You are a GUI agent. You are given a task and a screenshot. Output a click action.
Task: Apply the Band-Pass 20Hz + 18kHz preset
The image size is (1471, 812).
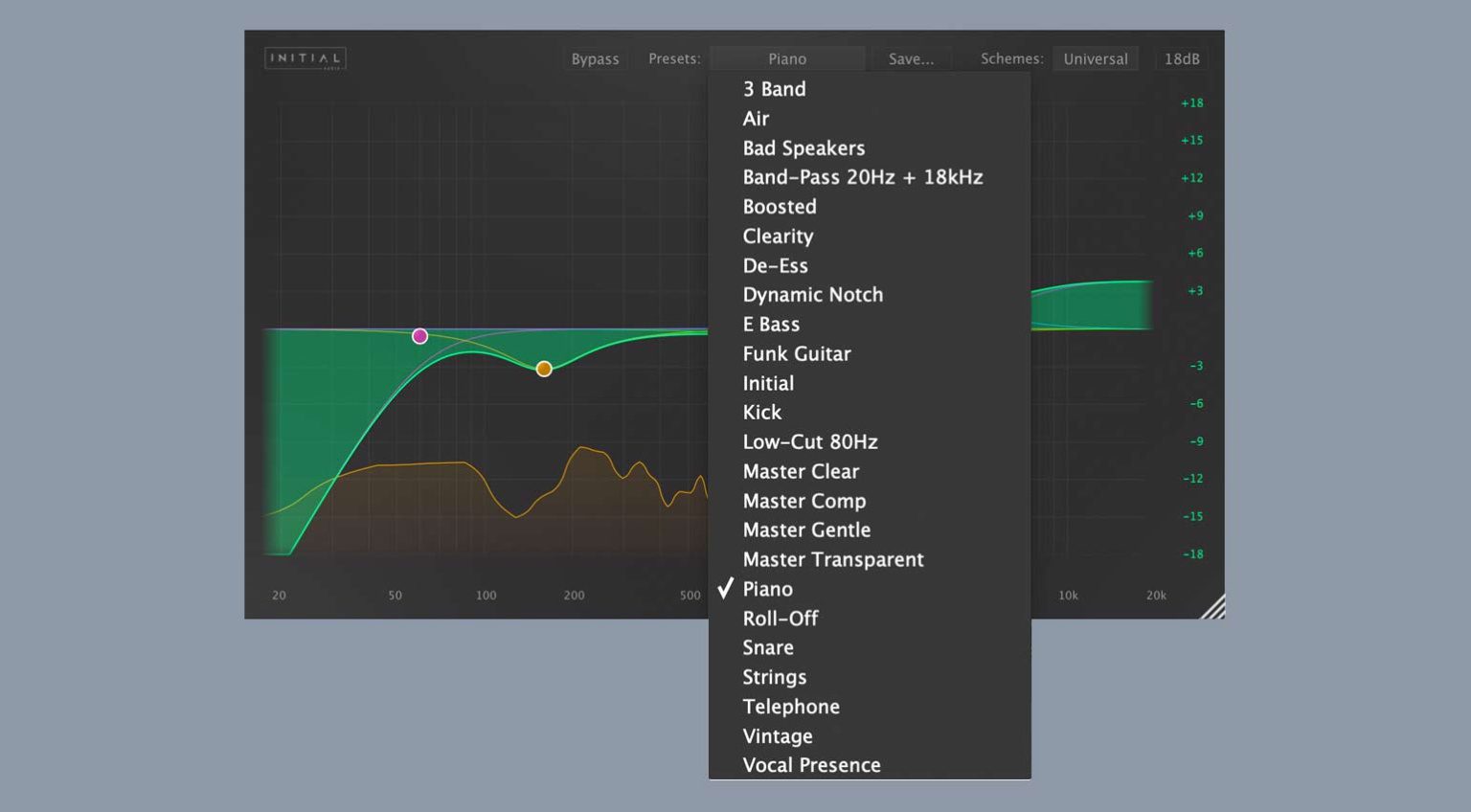(863, 177)
